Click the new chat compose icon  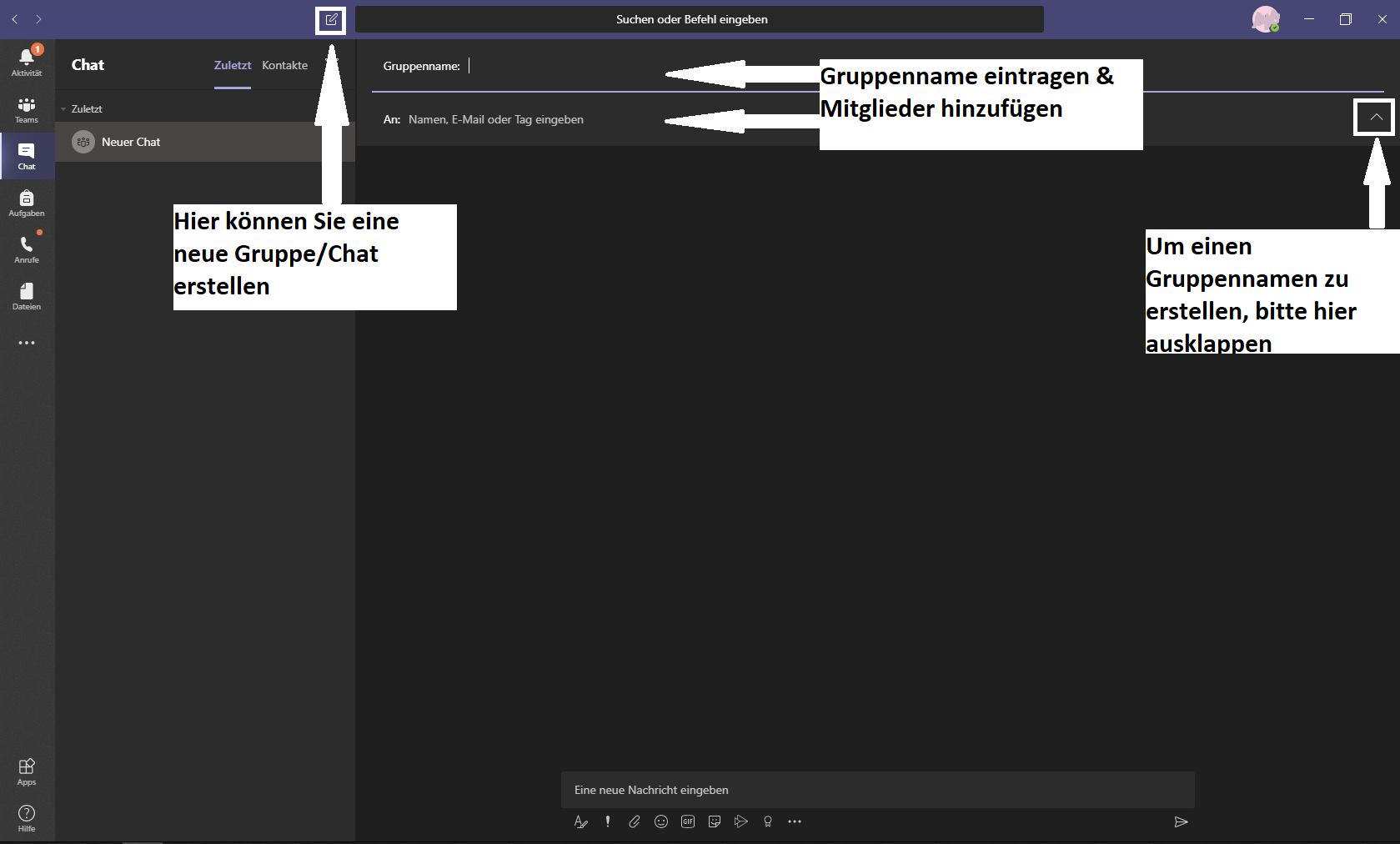[331, 19]
